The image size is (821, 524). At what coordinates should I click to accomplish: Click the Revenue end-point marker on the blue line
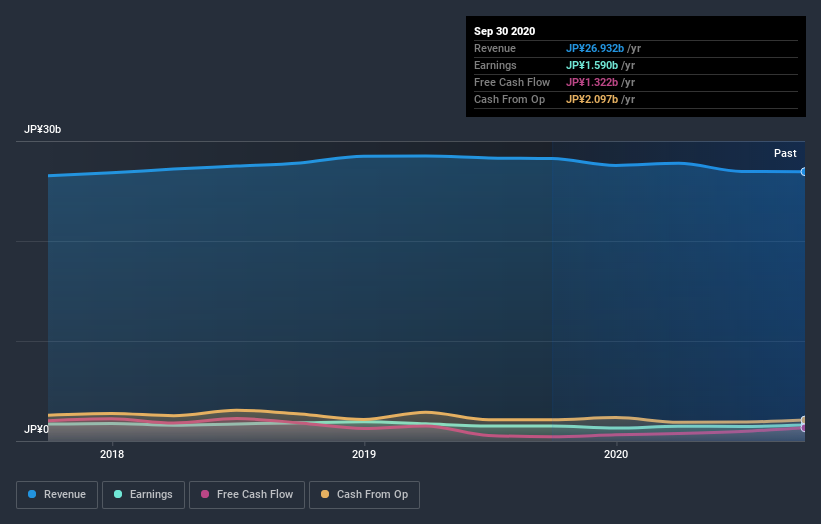point(804,172)
